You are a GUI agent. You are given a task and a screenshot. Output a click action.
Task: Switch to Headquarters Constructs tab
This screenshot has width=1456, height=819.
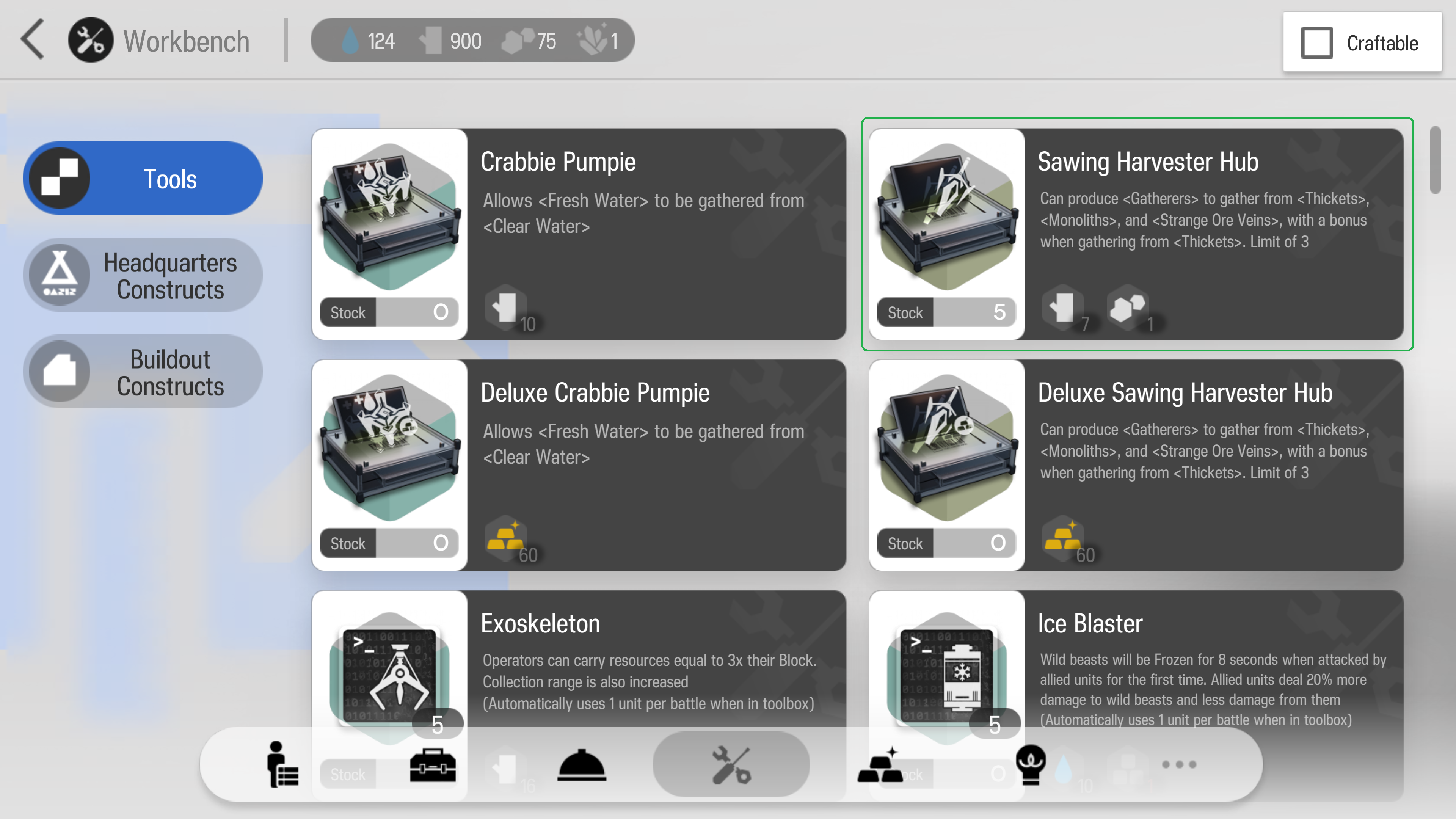(x=143, y=275)
